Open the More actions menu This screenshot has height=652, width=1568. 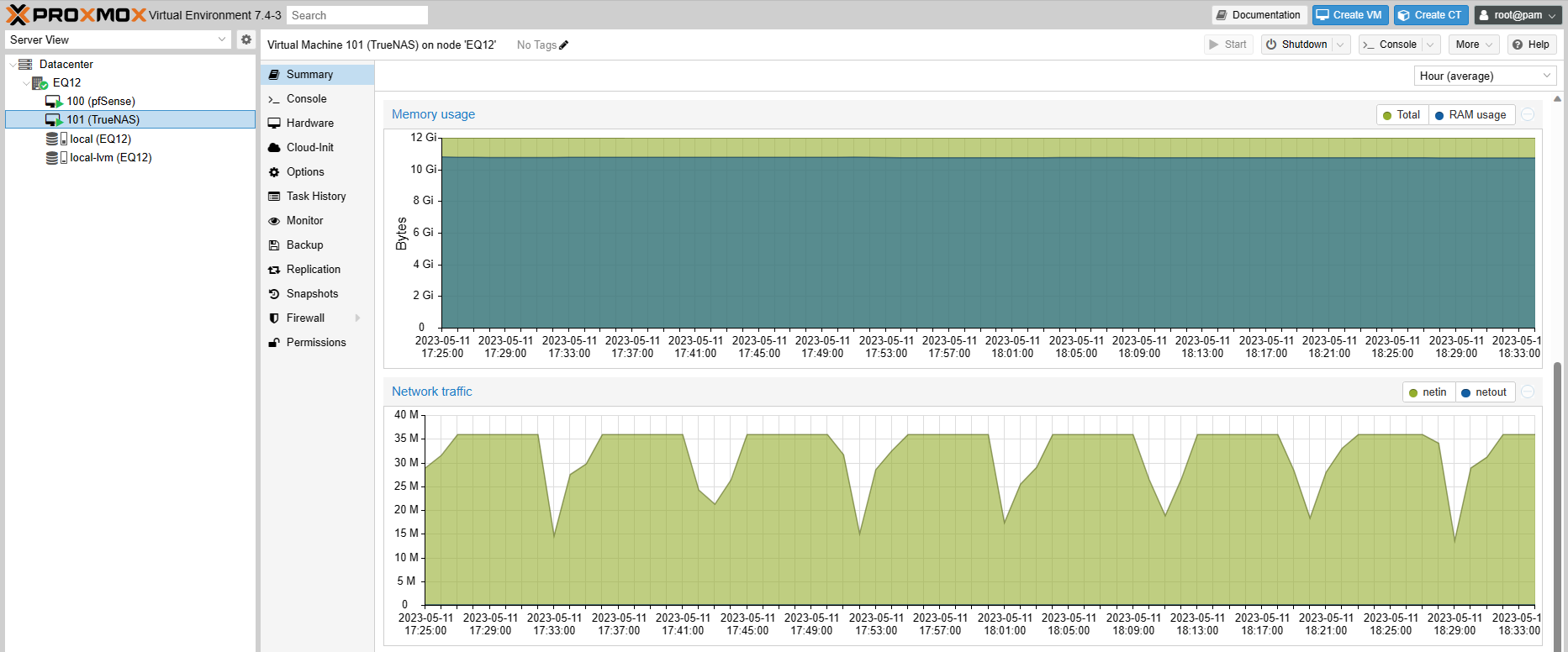coord(1475,45)
